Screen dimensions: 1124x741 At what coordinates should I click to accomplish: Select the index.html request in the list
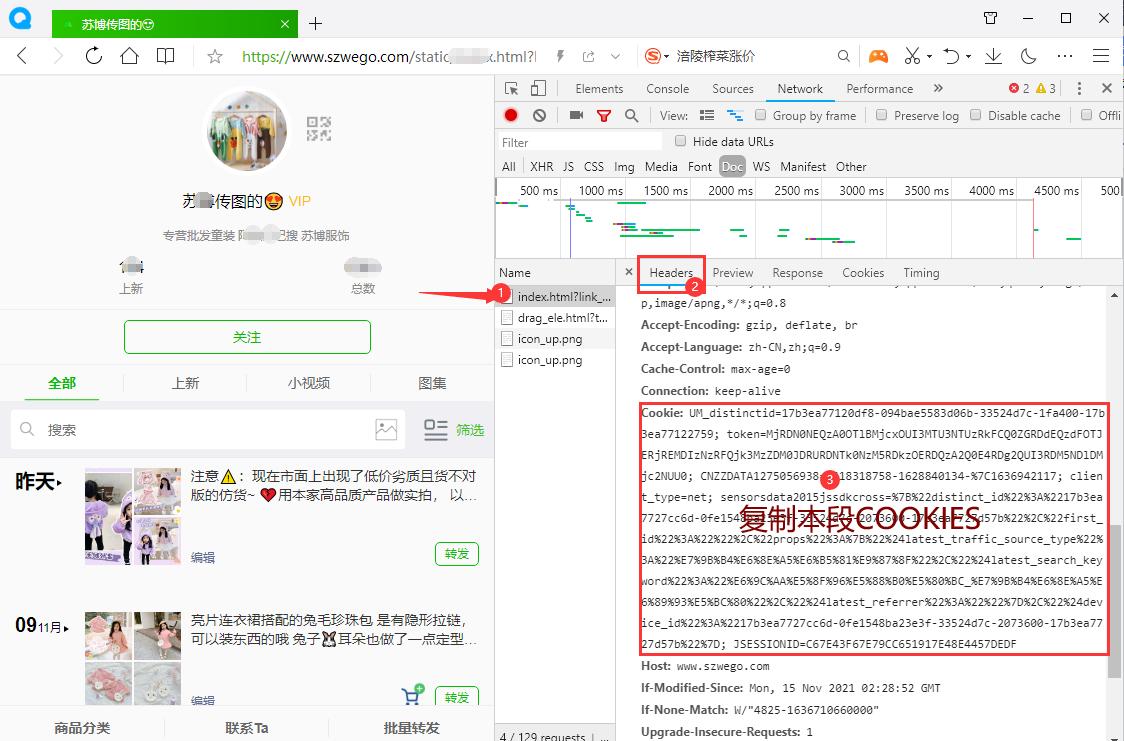point(562,297)
